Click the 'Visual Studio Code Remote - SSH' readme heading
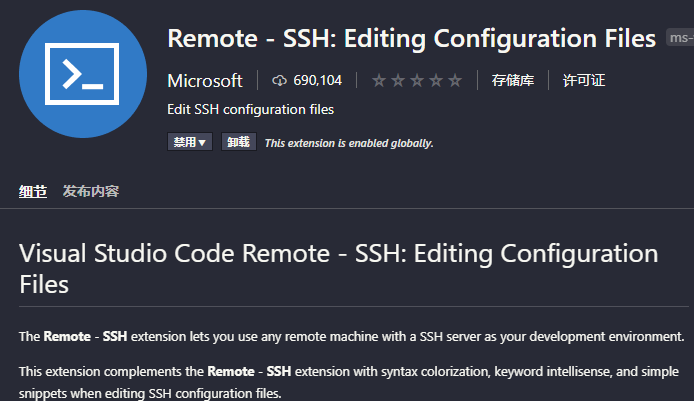This screenshot has height=401, width=694. (x=339, y=269)
